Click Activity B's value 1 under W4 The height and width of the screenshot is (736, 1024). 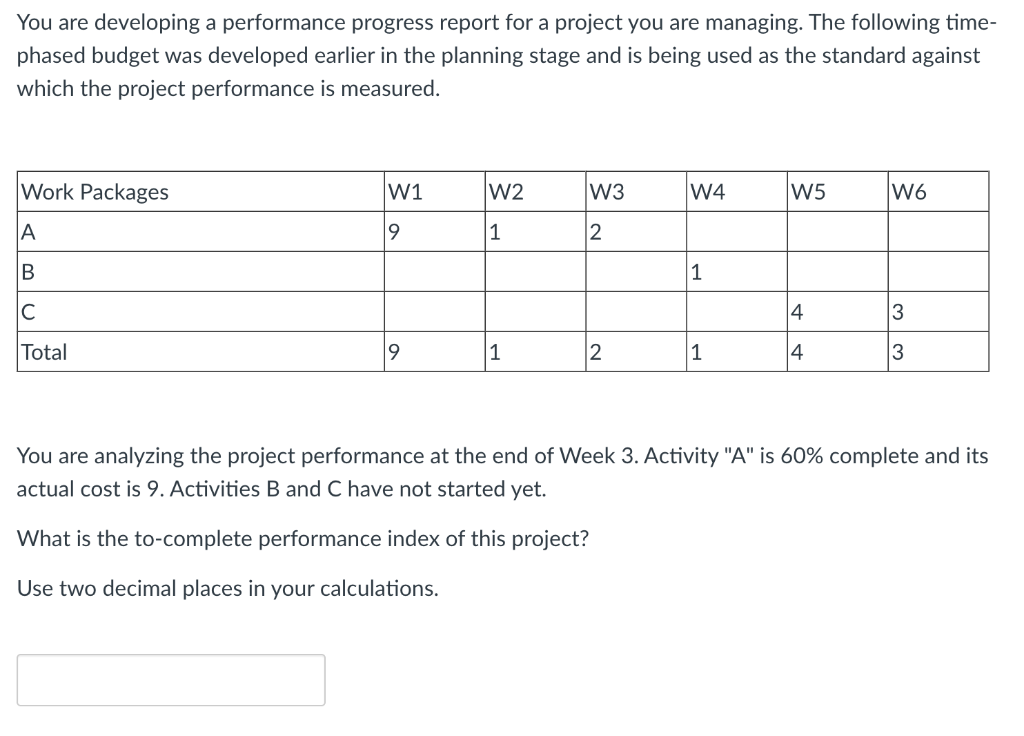pyautogui.click(x=693, y=271)
